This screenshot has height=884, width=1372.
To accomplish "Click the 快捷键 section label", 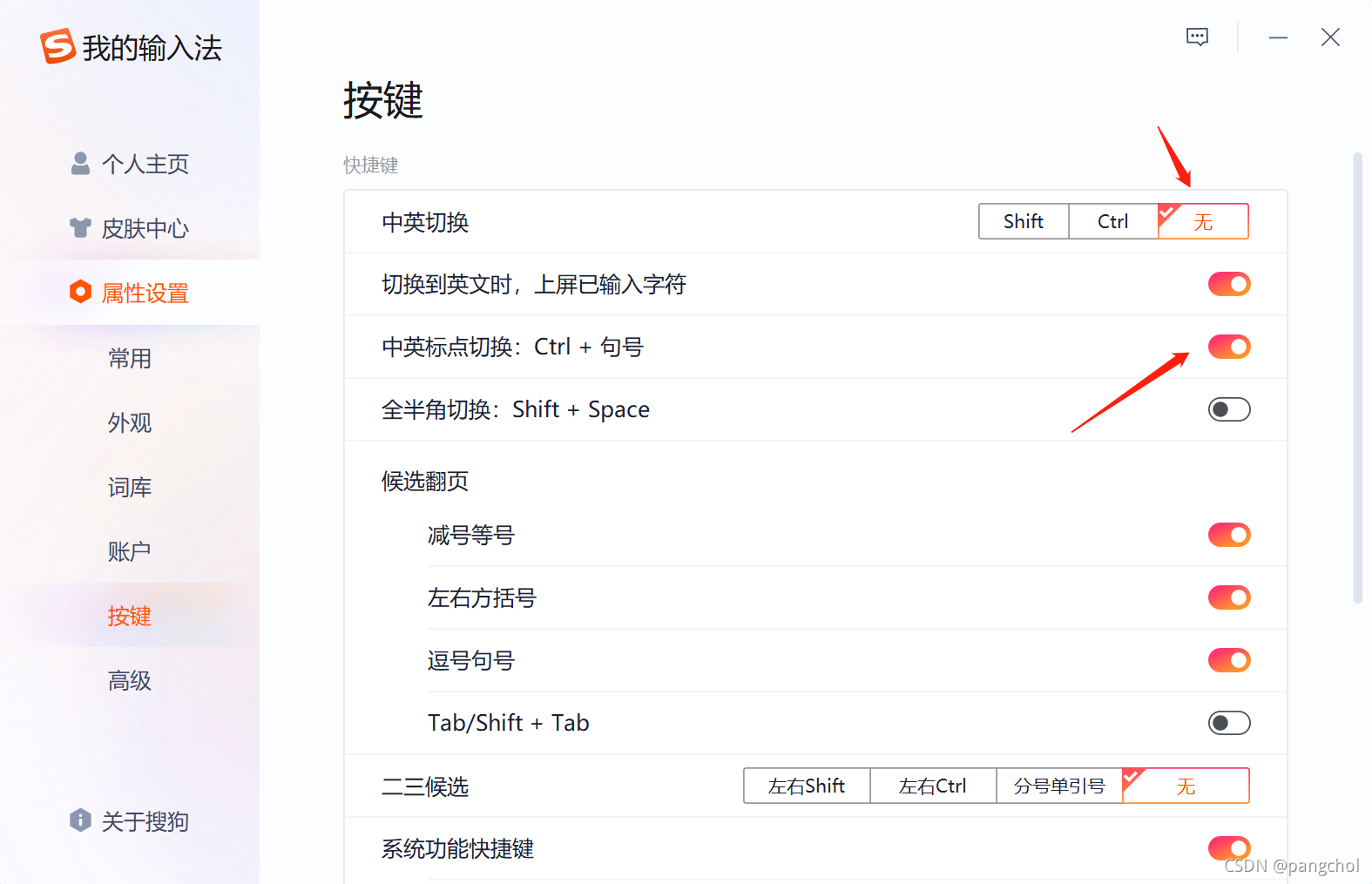I will tap(371, 165).
